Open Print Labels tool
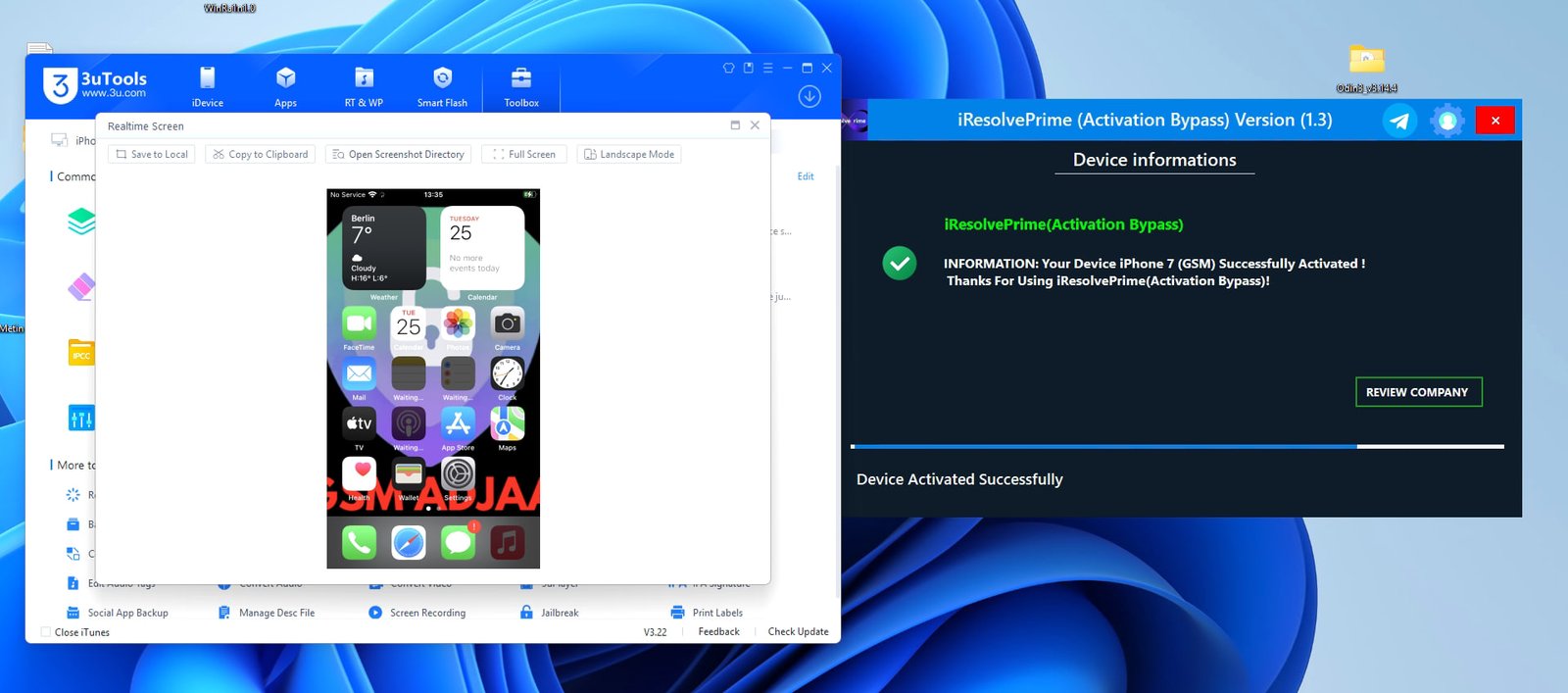This screenshot has height=693, width=1568. pos(707,613)
